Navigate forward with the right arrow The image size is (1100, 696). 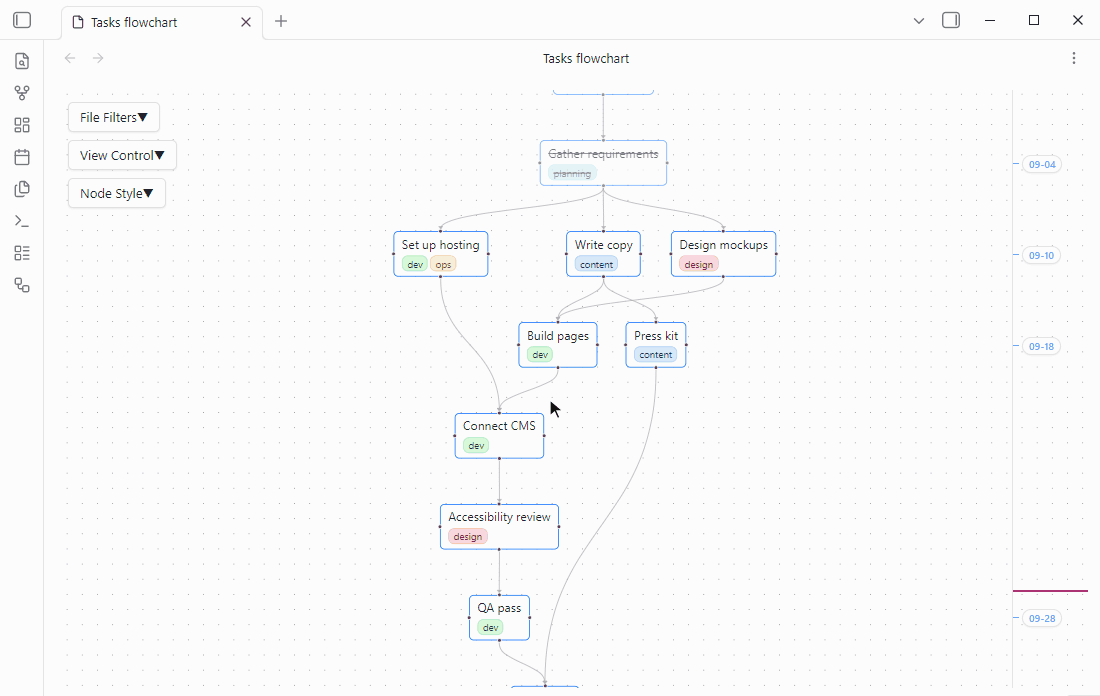(x=98, y=58)
